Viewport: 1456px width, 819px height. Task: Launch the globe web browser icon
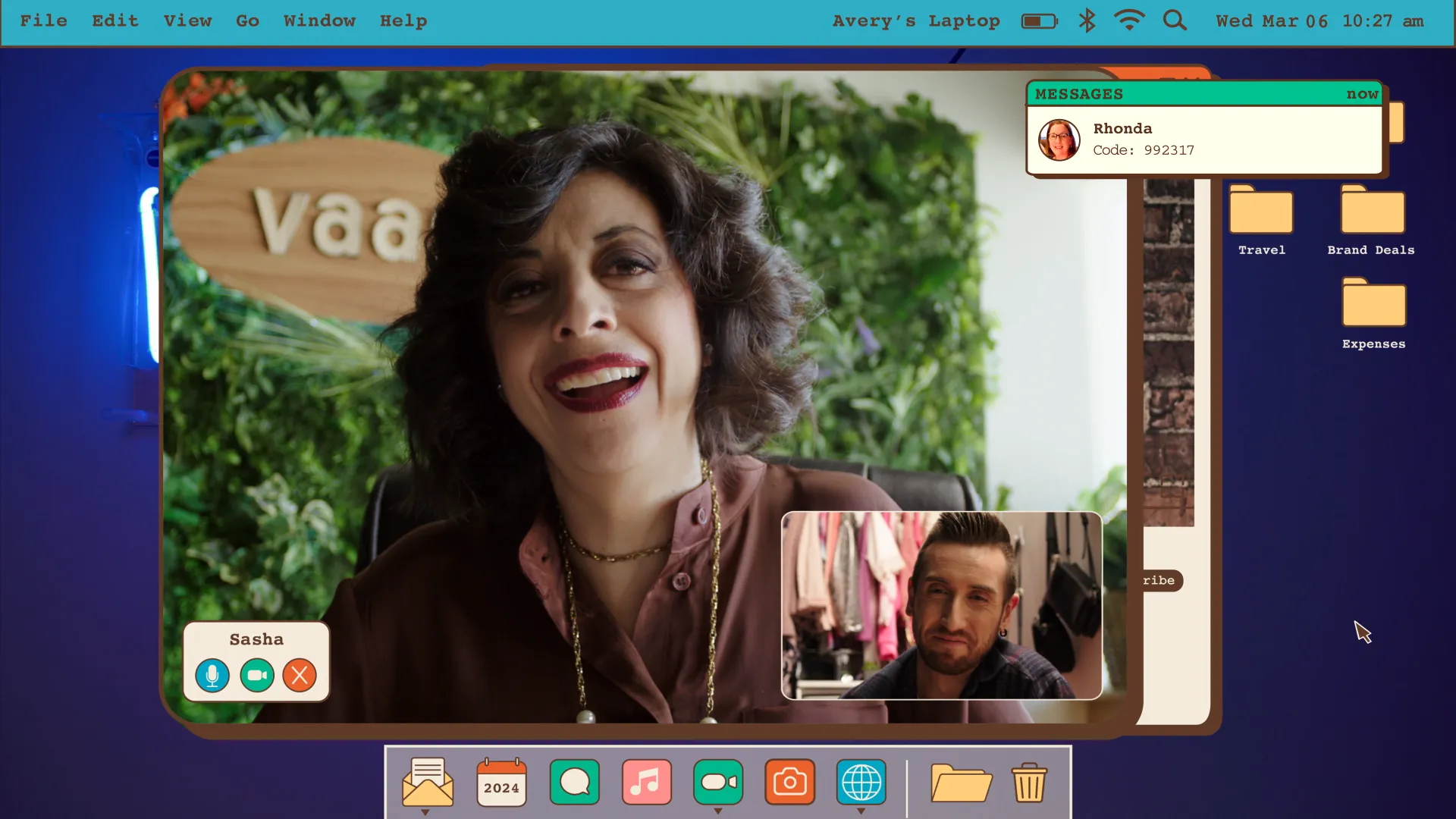pos(861,782)
